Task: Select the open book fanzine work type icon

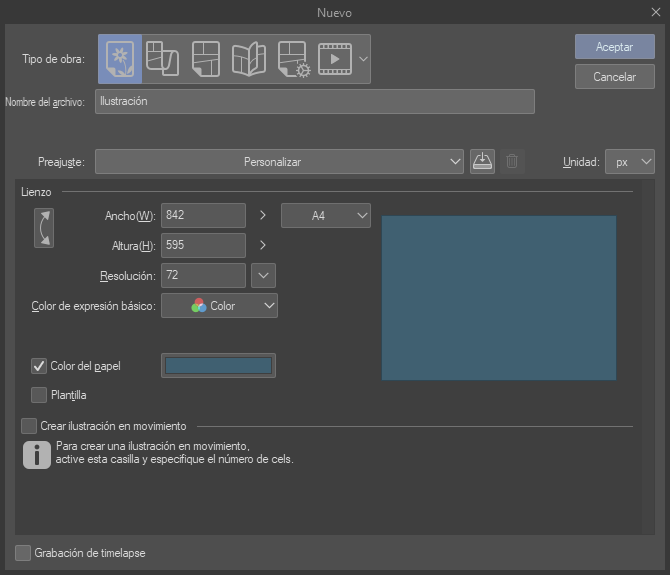Action: tap(248, 59)
